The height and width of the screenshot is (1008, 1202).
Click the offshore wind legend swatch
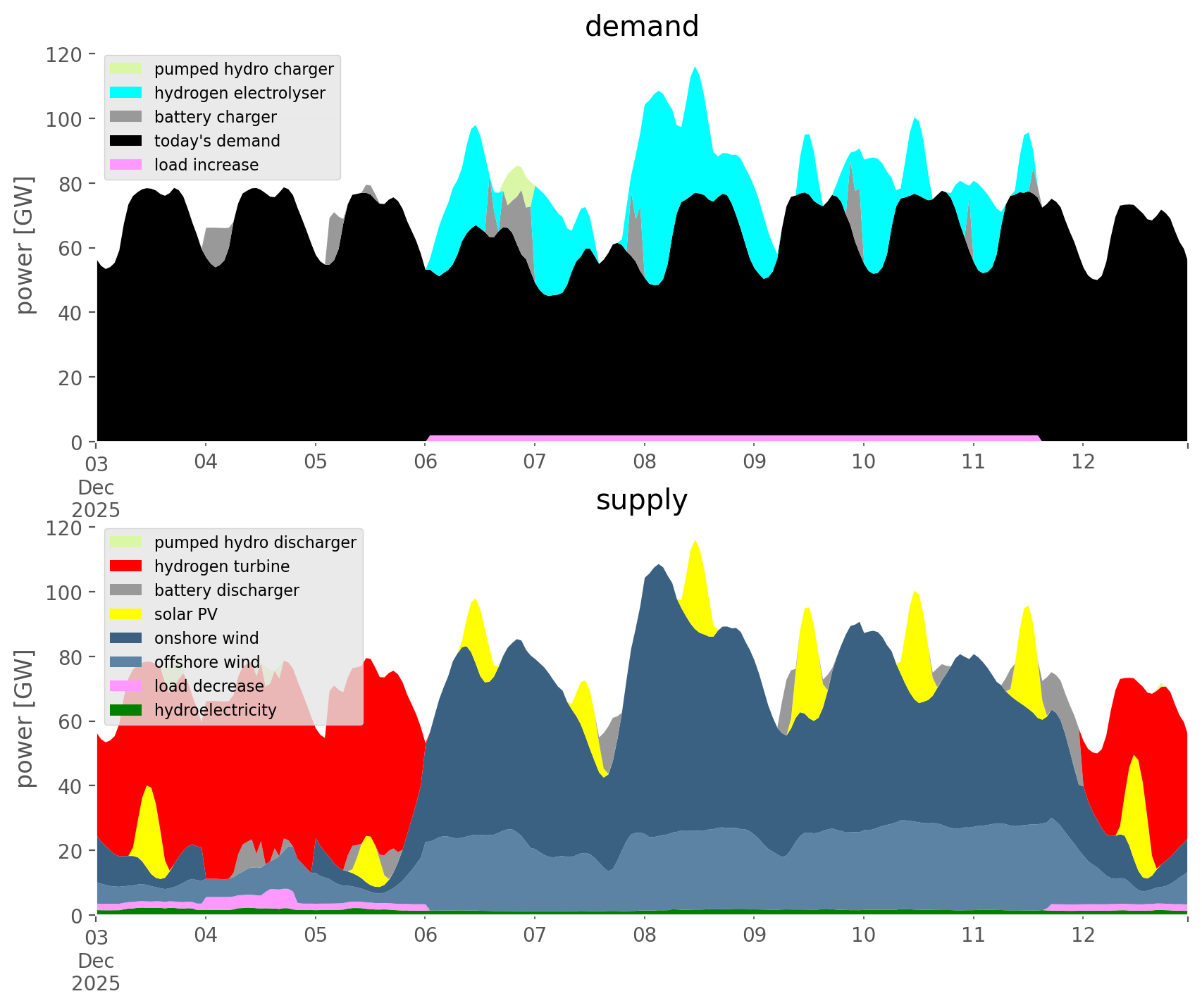point(126,662)
